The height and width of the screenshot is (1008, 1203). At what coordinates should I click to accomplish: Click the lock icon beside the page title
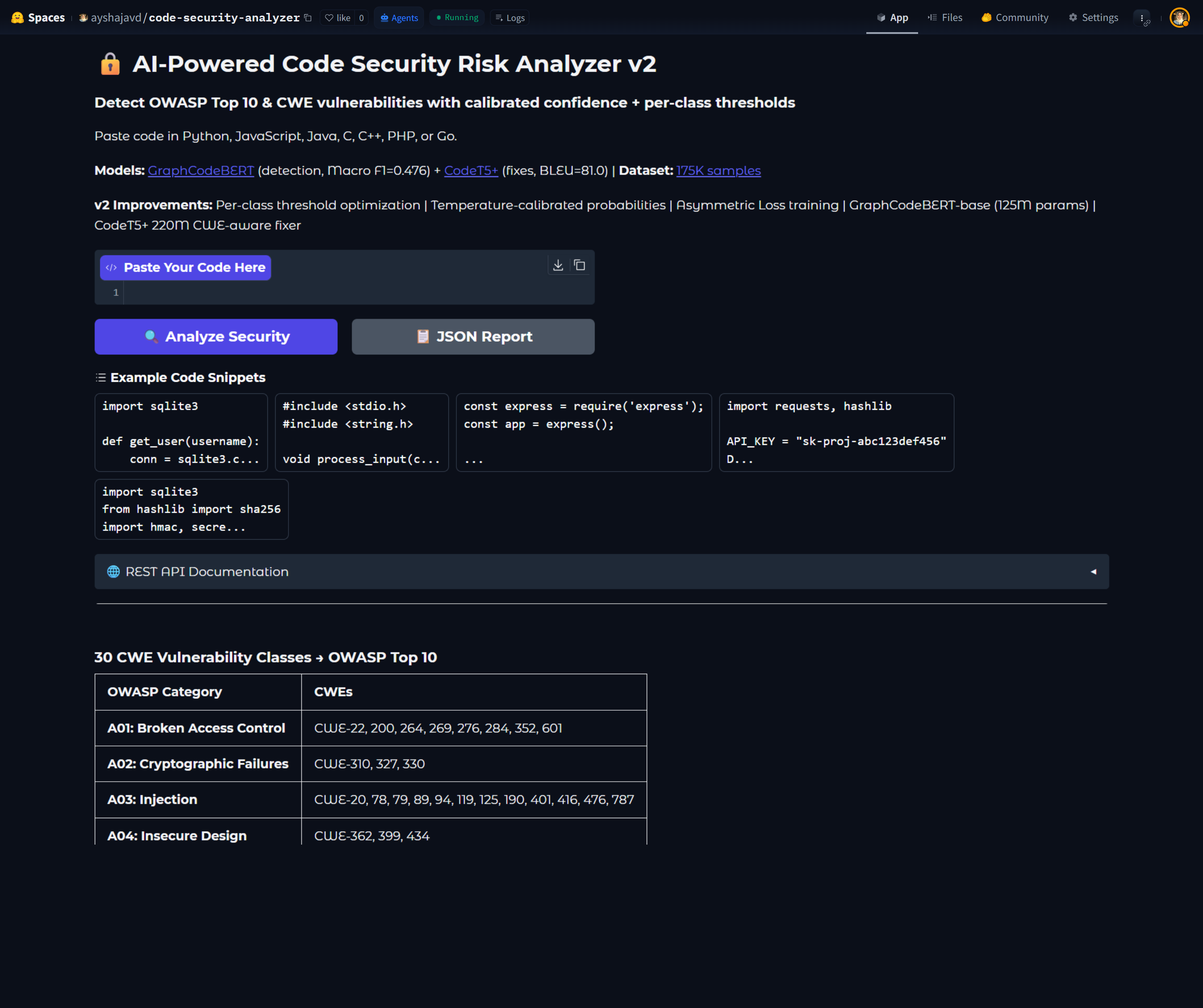click(x=110, y=63)
